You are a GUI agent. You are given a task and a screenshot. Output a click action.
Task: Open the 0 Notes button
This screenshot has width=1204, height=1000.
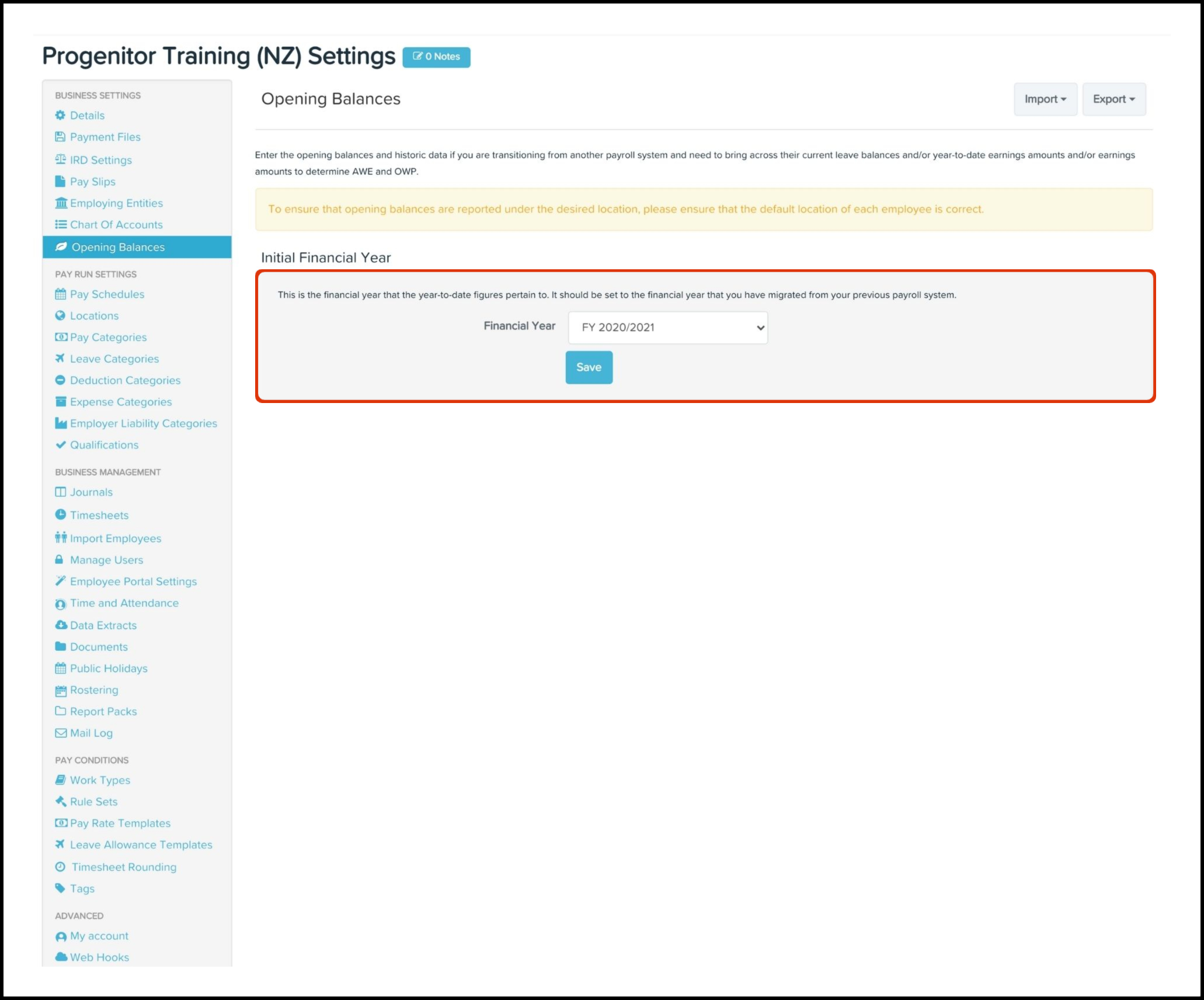[436, 57]
